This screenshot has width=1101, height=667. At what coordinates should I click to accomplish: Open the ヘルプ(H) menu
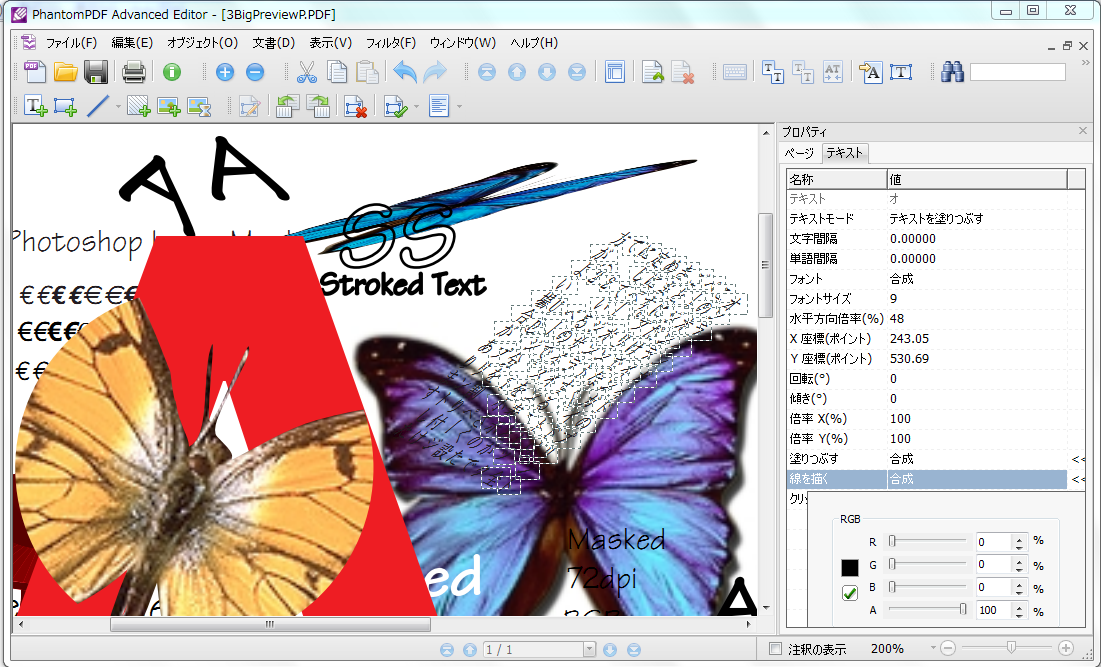point(534,43)
